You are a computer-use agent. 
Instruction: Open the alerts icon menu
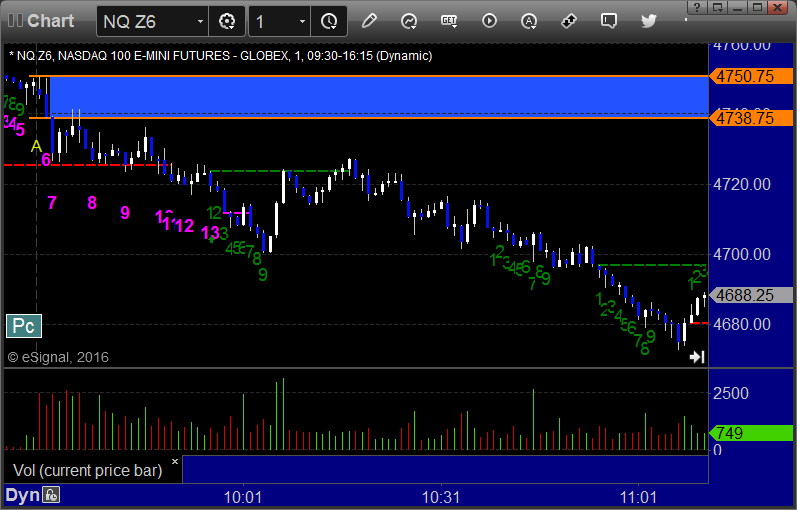click(x=529, y=21)
